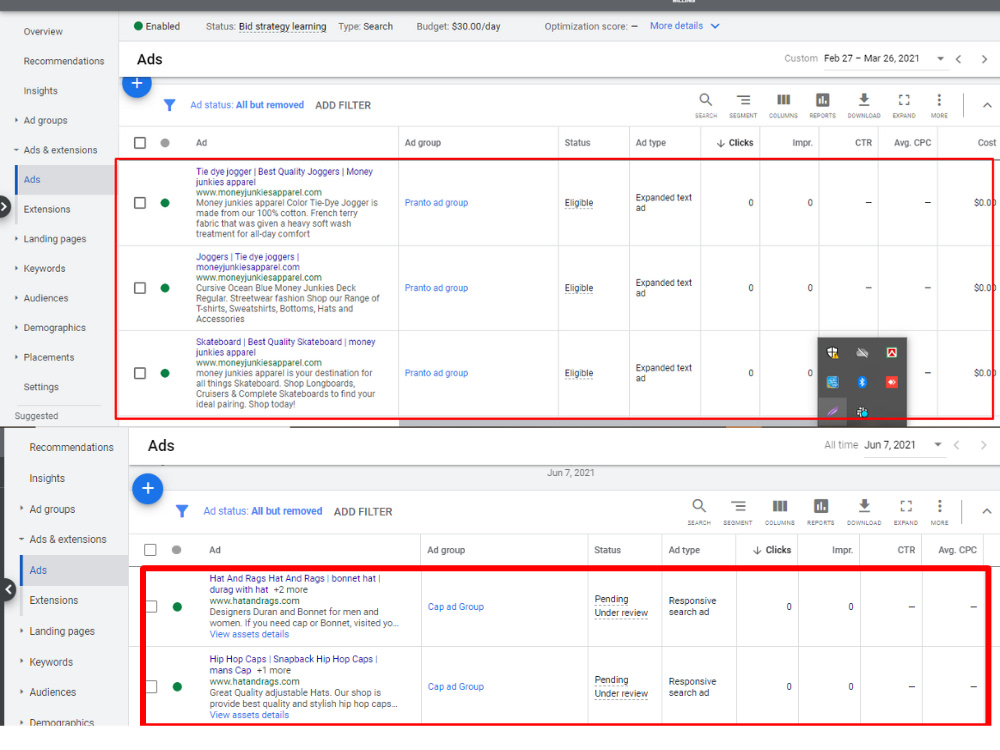Click Eligible status of Skateboard ad
The height and width of the screenshot is (750, 1000).
(x=578, y=373)
